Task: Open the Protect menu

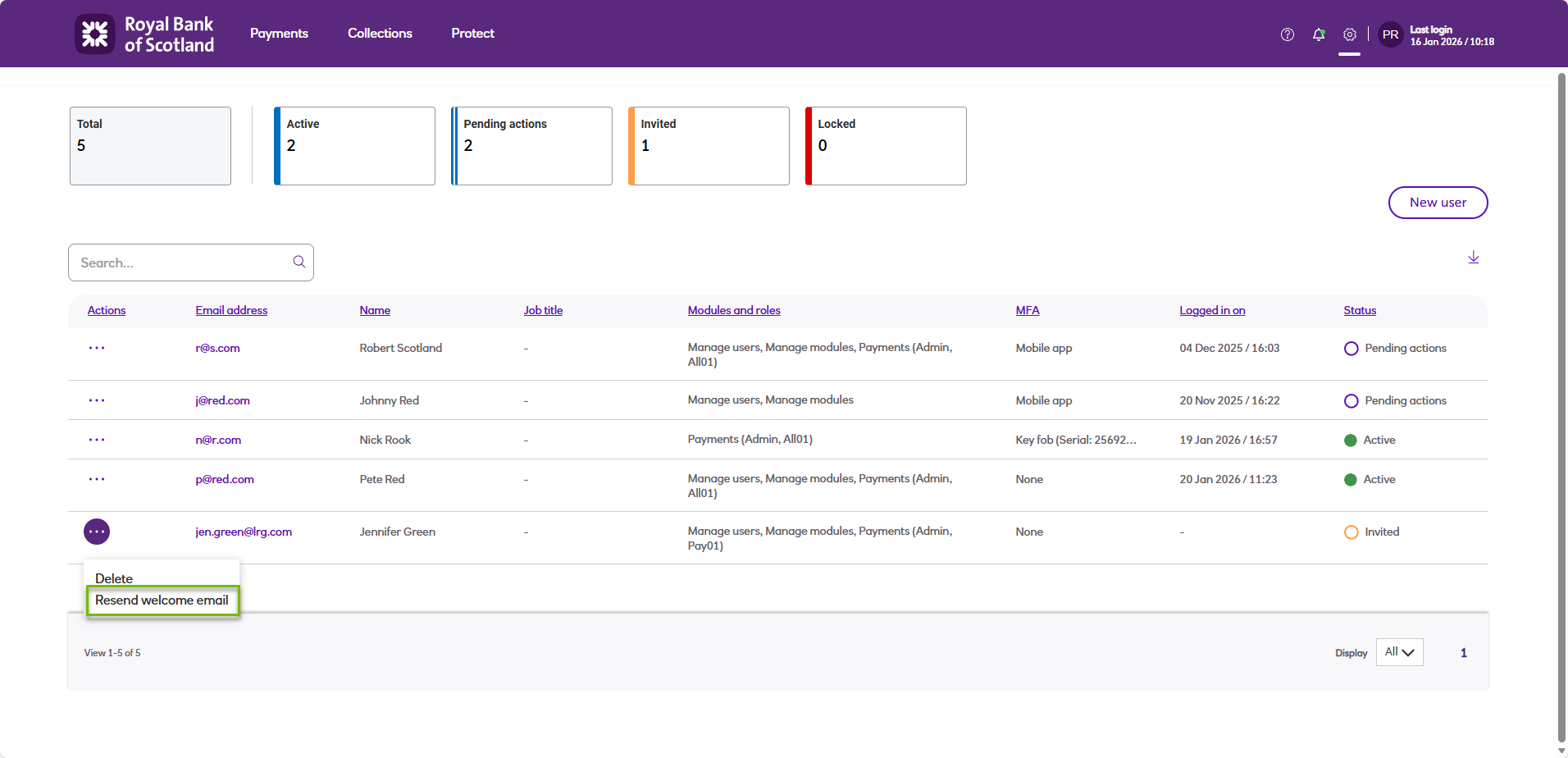Action: (x=472, y=34)
